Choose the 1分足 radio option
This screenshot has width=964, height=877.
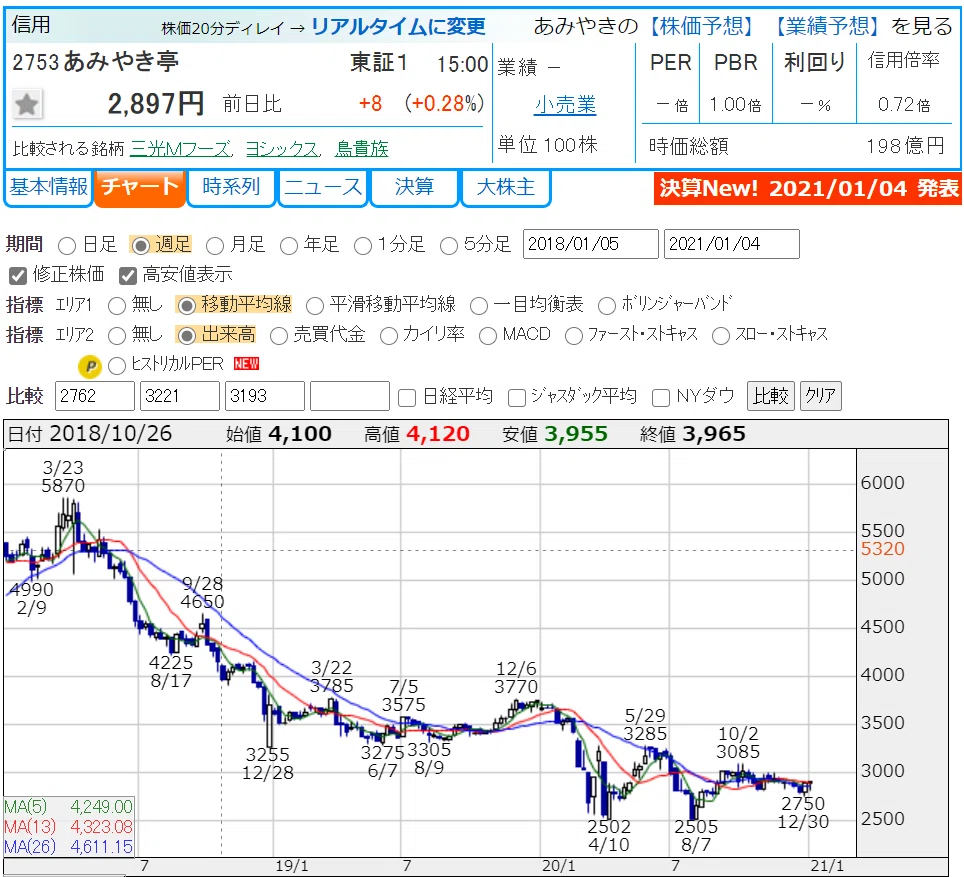point(363,246)
